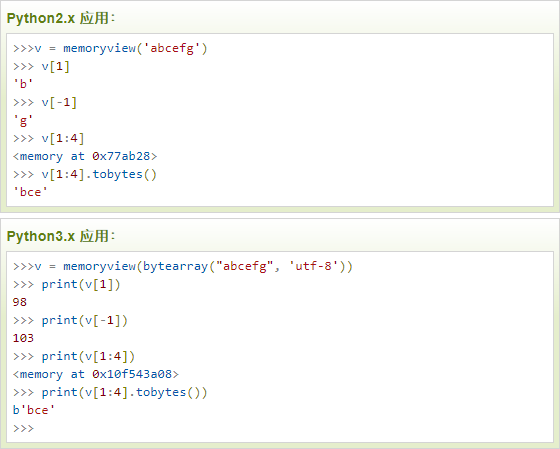Screen dimensions: 560x449
Task: Click the 'print(v[1:4].tobytes())' line
Action: (110, 393)
